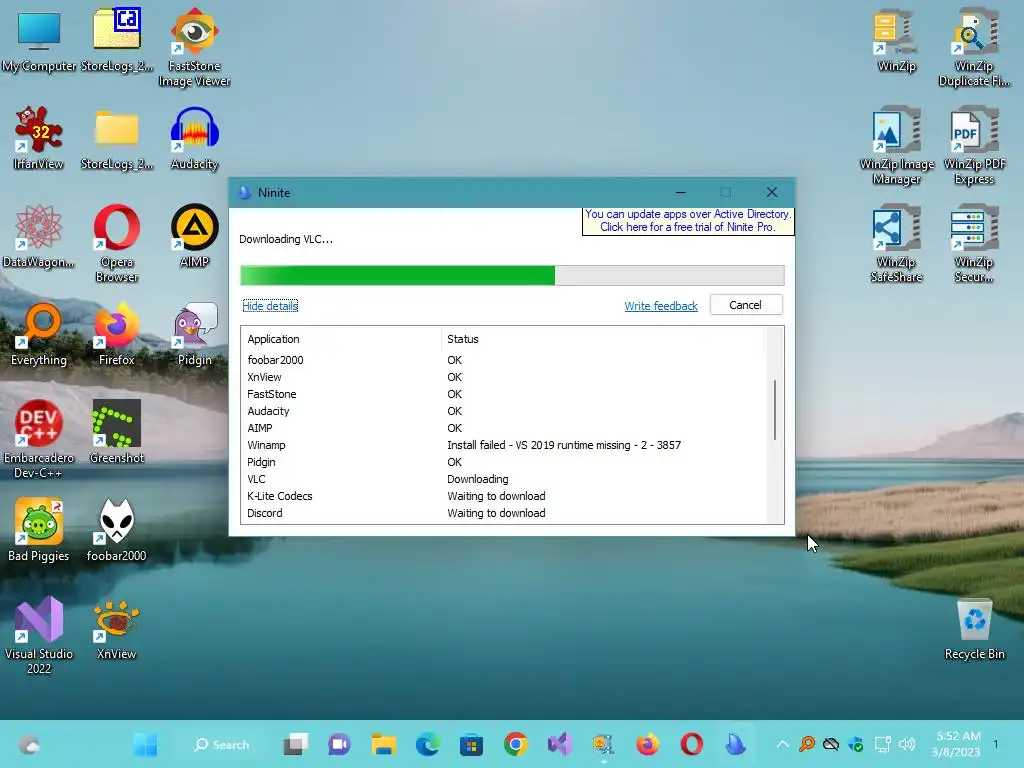Launch Visual Studio 2022 desktop icon
The width and height of the screenshot is (1024, 768).
(x=39, y=635)
